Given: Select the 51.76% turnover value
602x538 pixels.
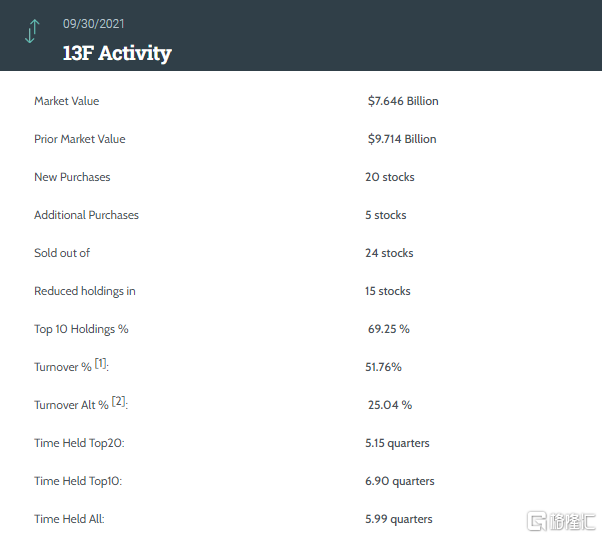Looking at the screenshot, I should click(383, 367).
